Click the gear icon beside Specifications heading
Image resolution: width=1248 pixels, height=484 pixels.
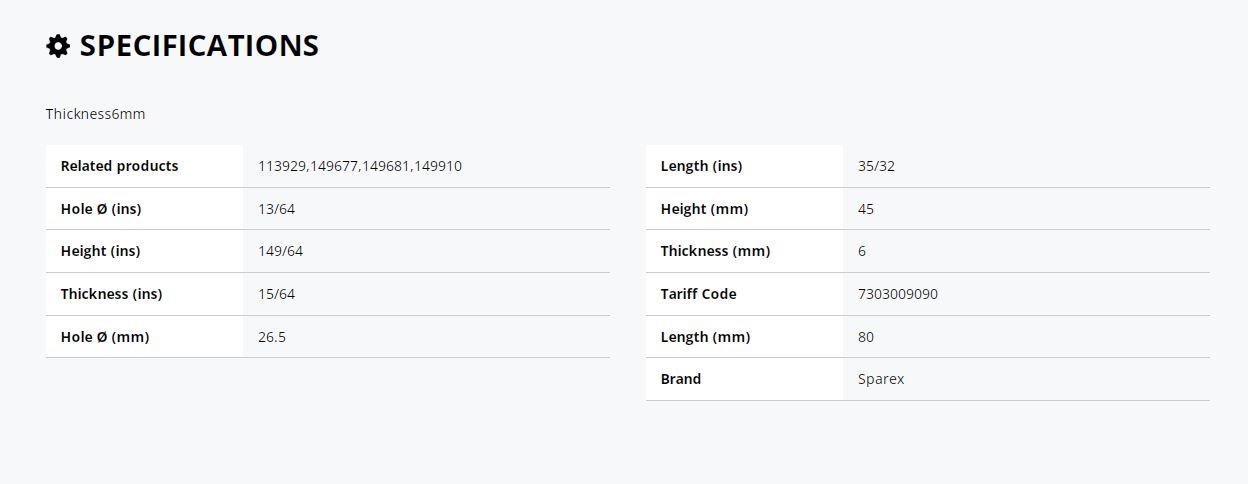[x=58, y=46]
